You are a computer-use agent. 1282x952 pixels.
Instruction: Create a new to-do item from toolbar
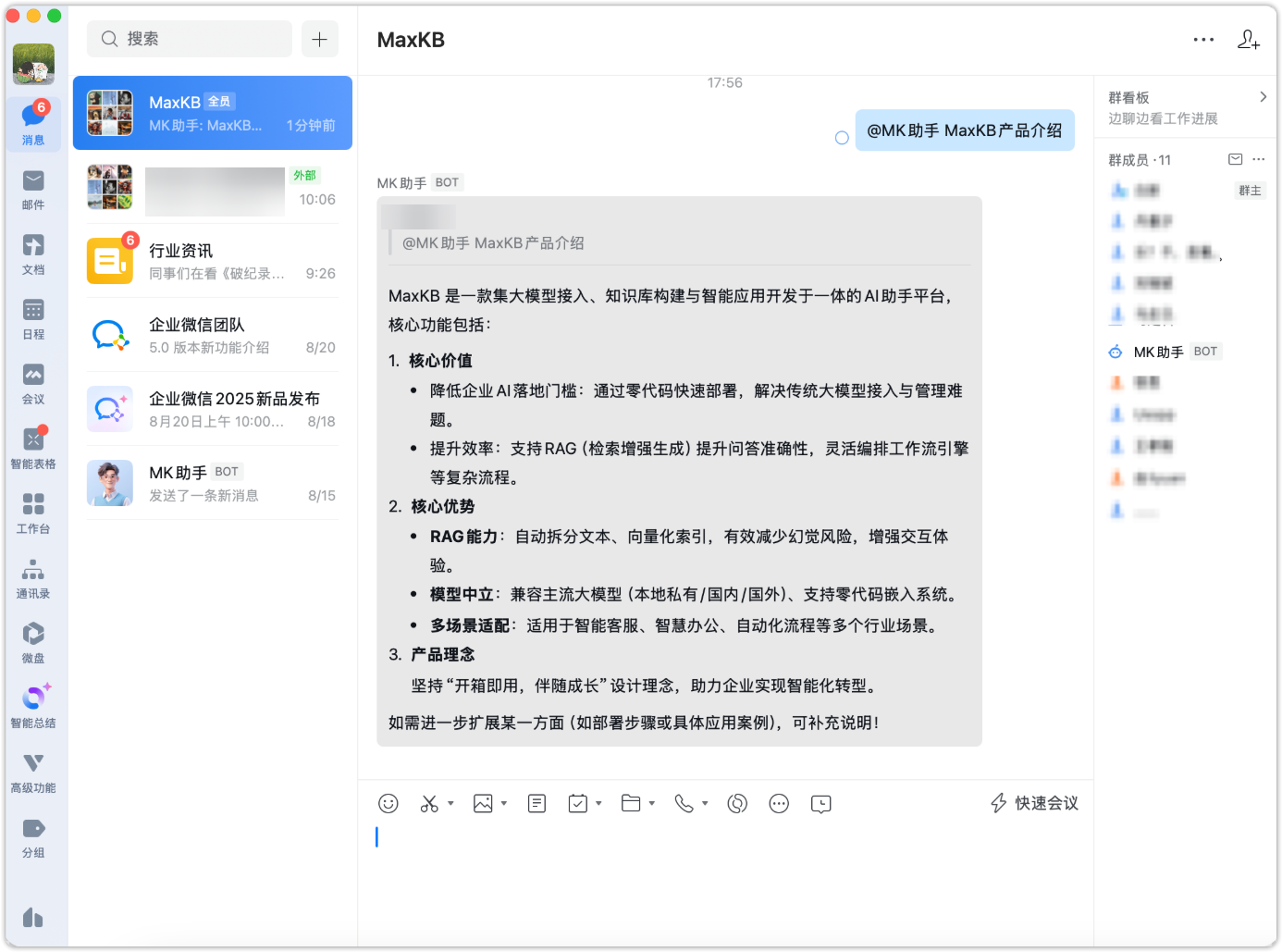click(578, 803)
